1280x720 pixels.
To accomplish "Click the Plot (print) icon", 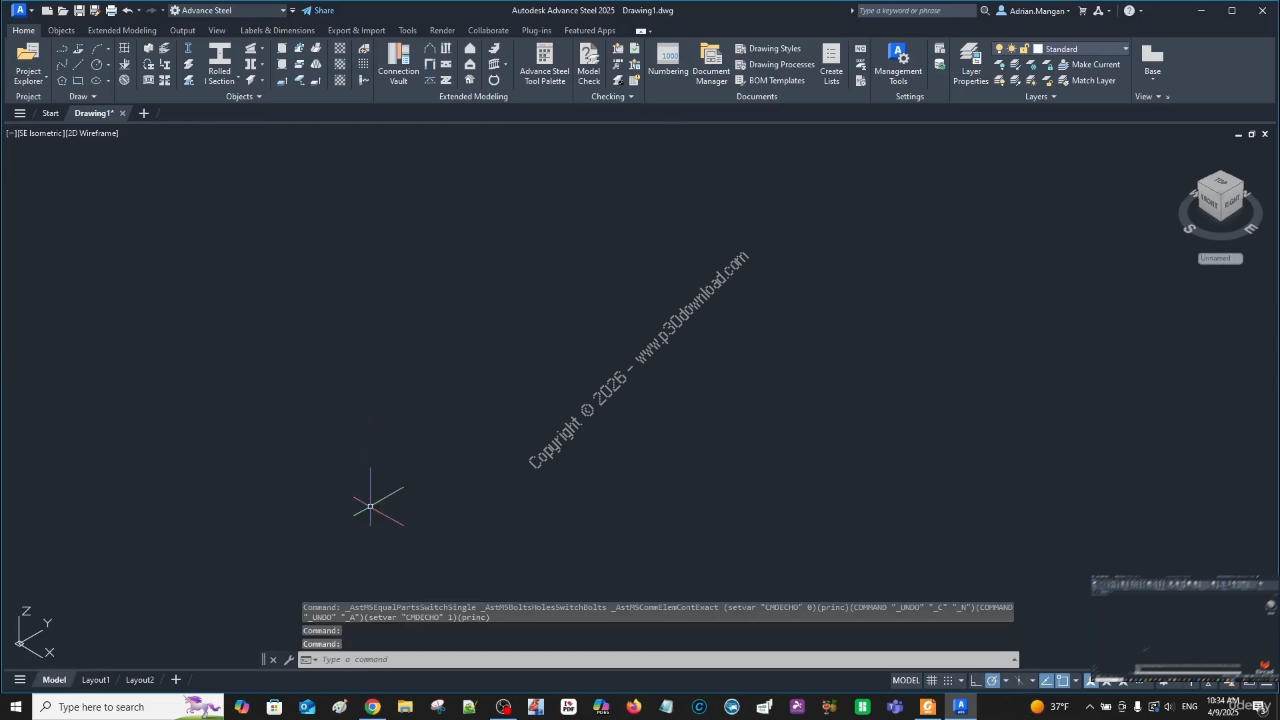I will click(111, 11).
